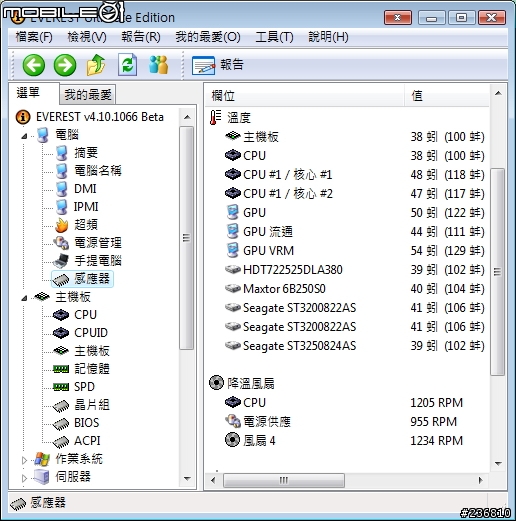Click the tree panel scroll-down arrow

187,479
